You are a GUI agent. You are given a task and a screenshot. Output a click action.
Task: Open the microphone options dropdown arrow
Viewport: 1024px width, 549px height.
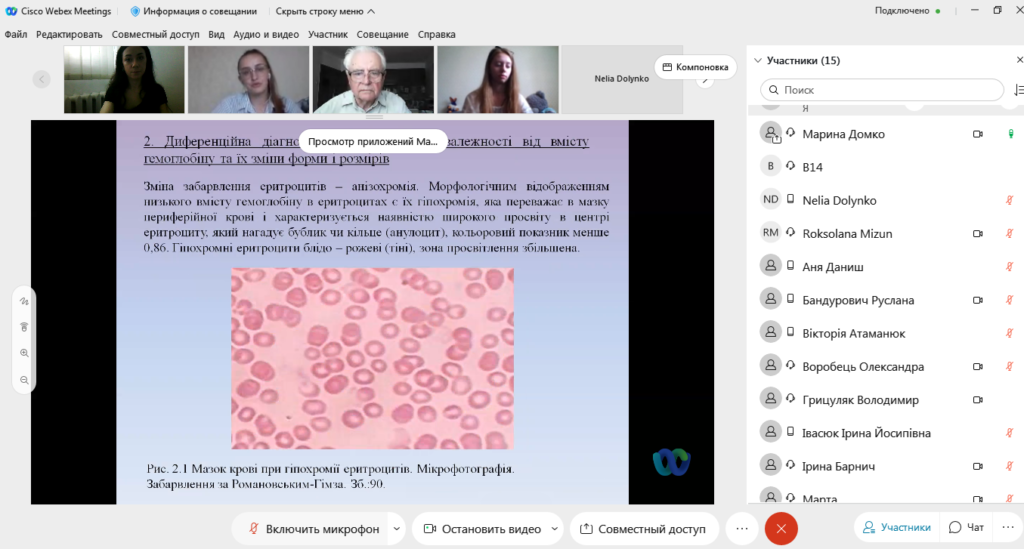[x=396, y=529]
